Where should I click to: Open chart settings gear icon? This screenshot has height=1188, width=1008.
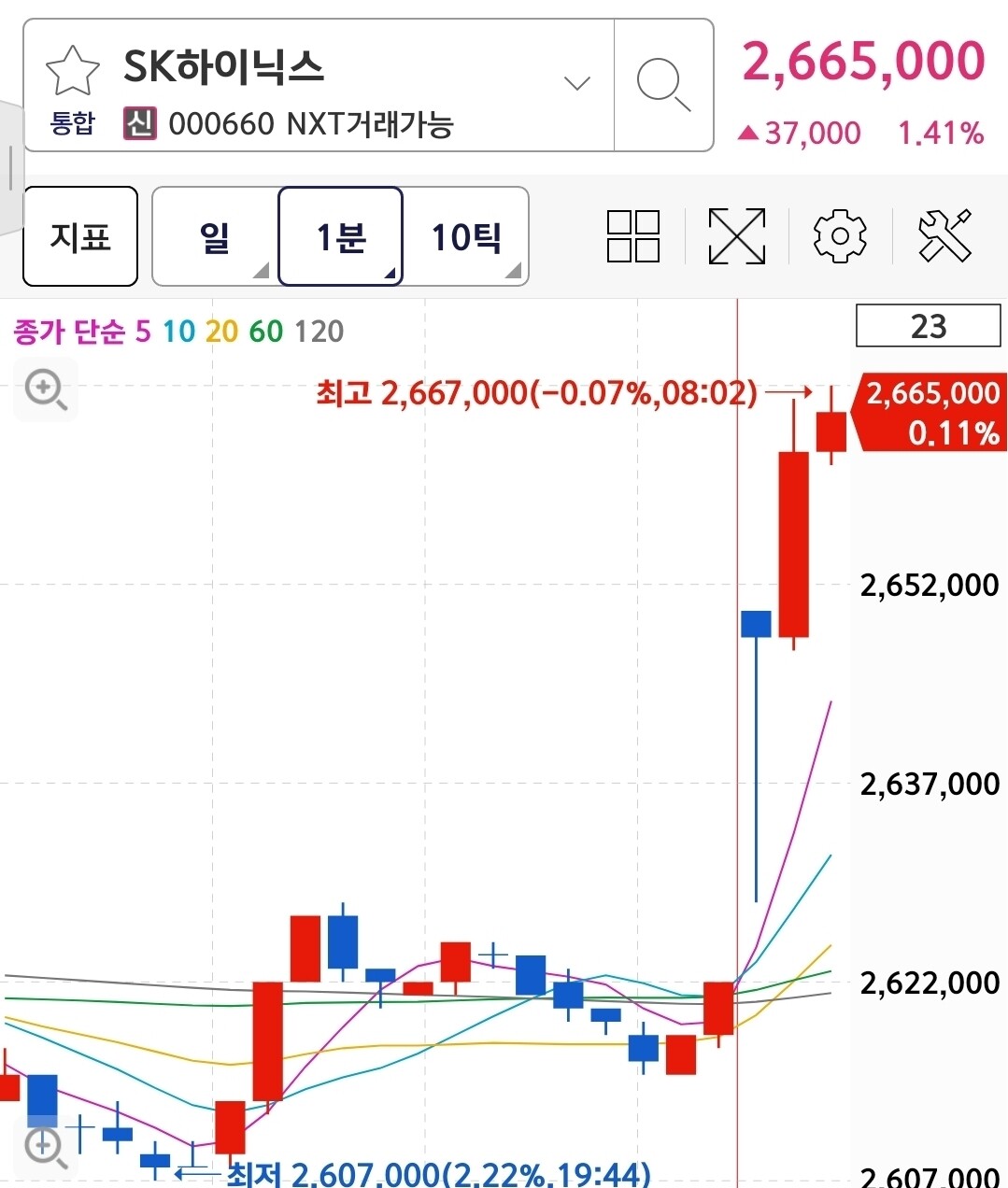840,236
